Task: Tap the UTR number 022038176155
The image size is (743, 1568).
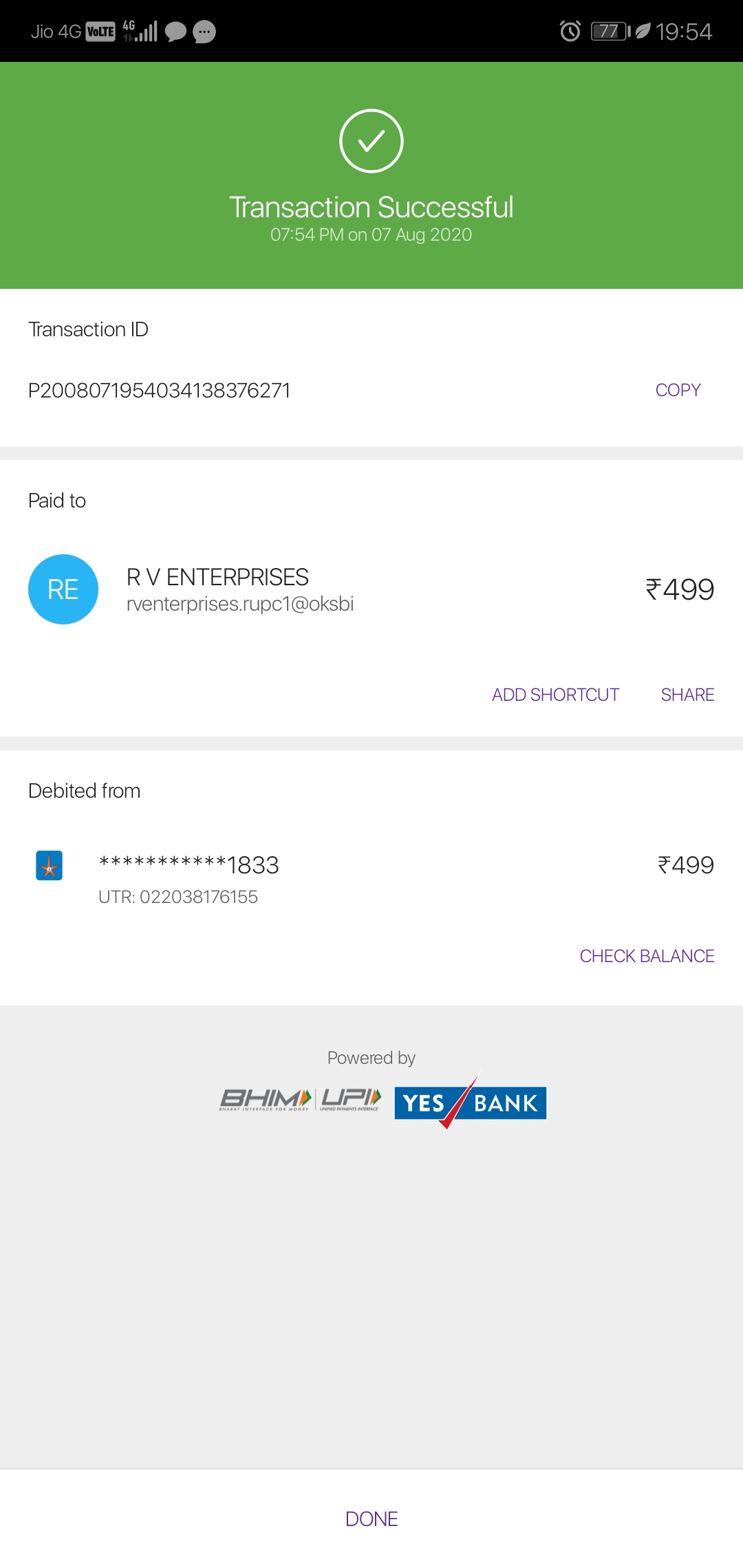Action: click(x=178, y=897)
